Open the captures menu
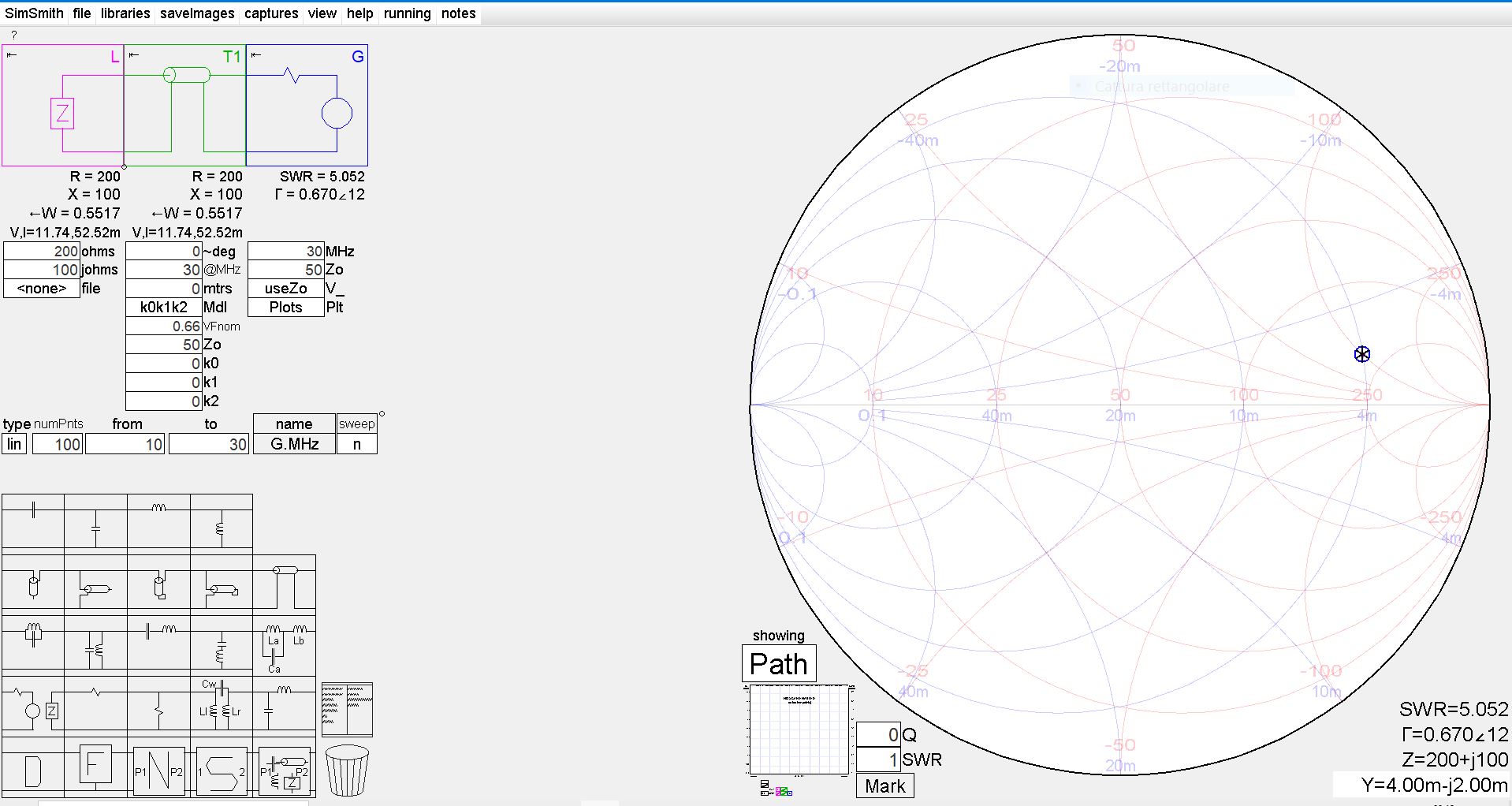 (271, 13)
